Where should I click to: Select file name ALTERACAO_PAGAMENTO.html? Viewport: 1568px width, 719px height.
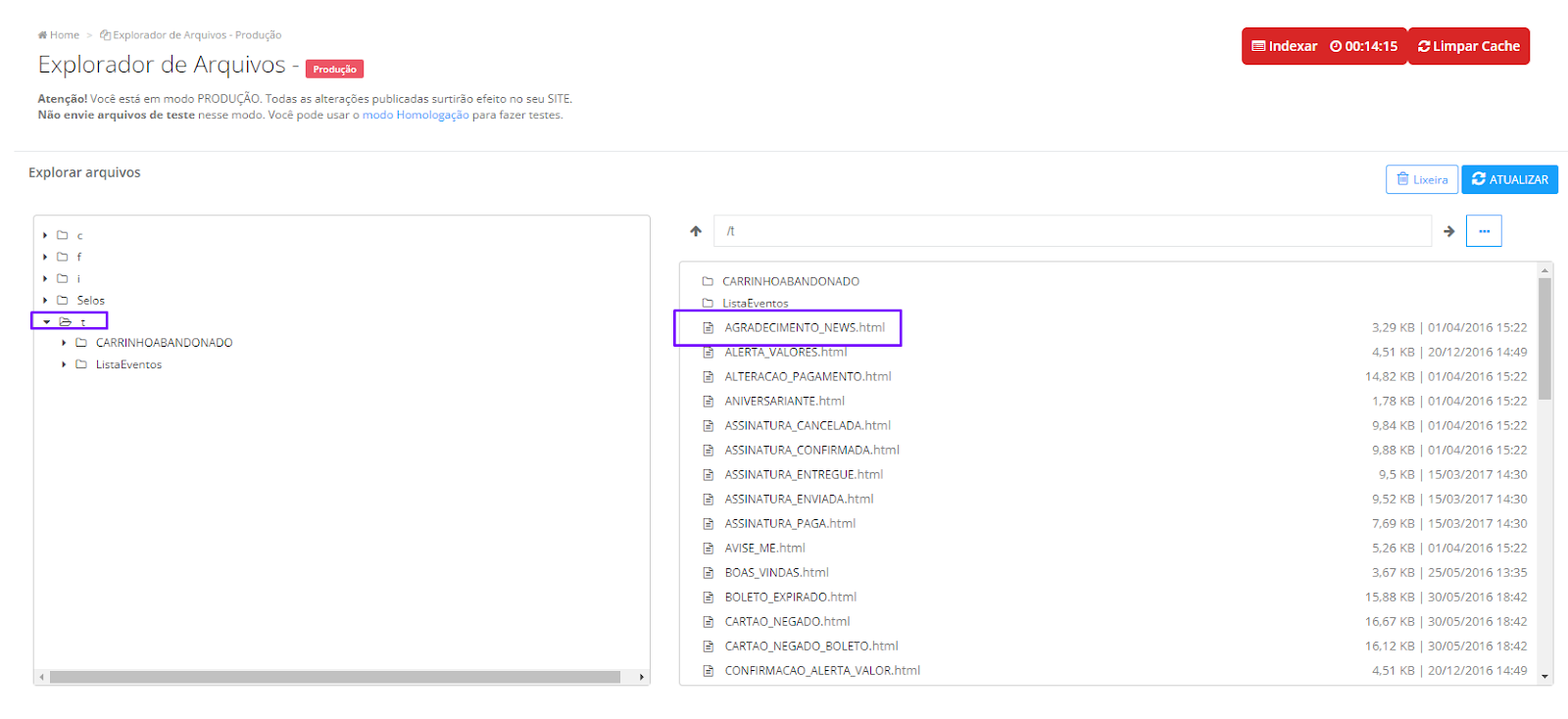808,376
